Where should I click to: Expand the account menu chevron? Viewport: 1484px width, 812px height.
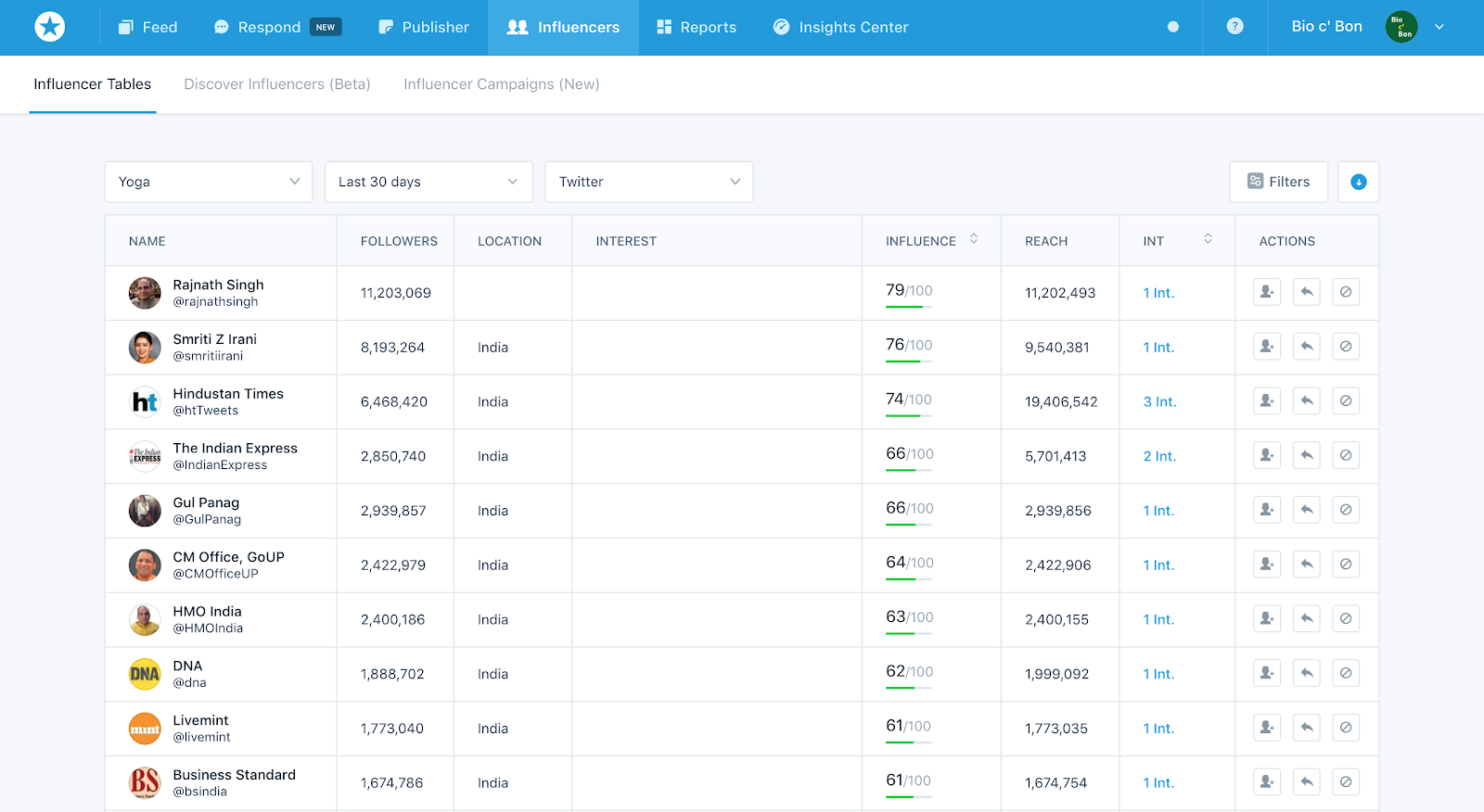point(1439,27)
